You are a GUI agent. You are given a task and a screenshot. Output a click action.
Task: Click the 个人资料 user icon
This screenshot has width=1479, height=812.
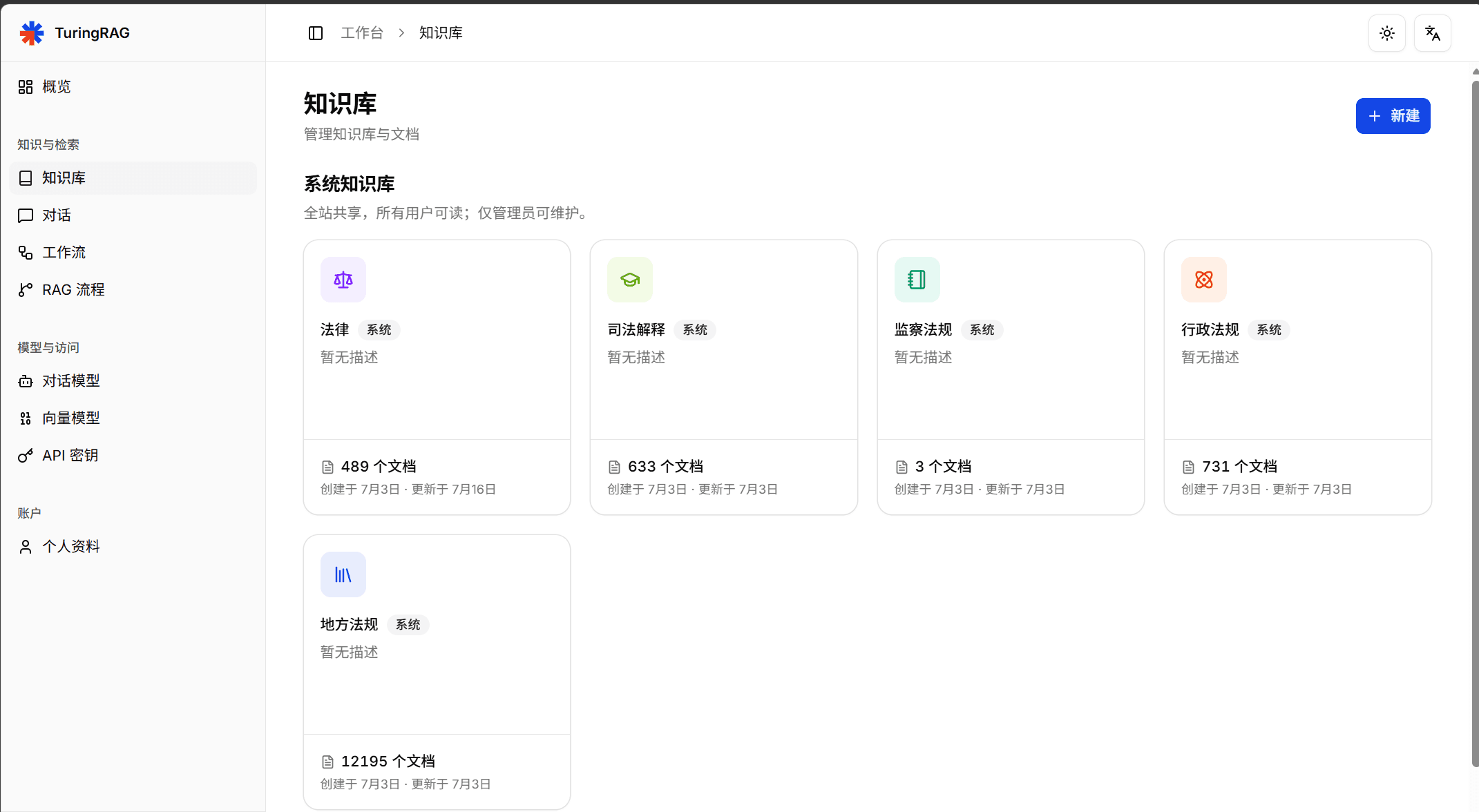[26, 547]
